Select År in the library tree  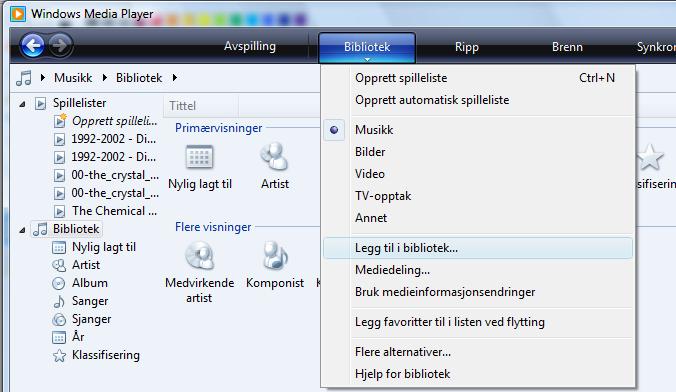click(78, 337)
